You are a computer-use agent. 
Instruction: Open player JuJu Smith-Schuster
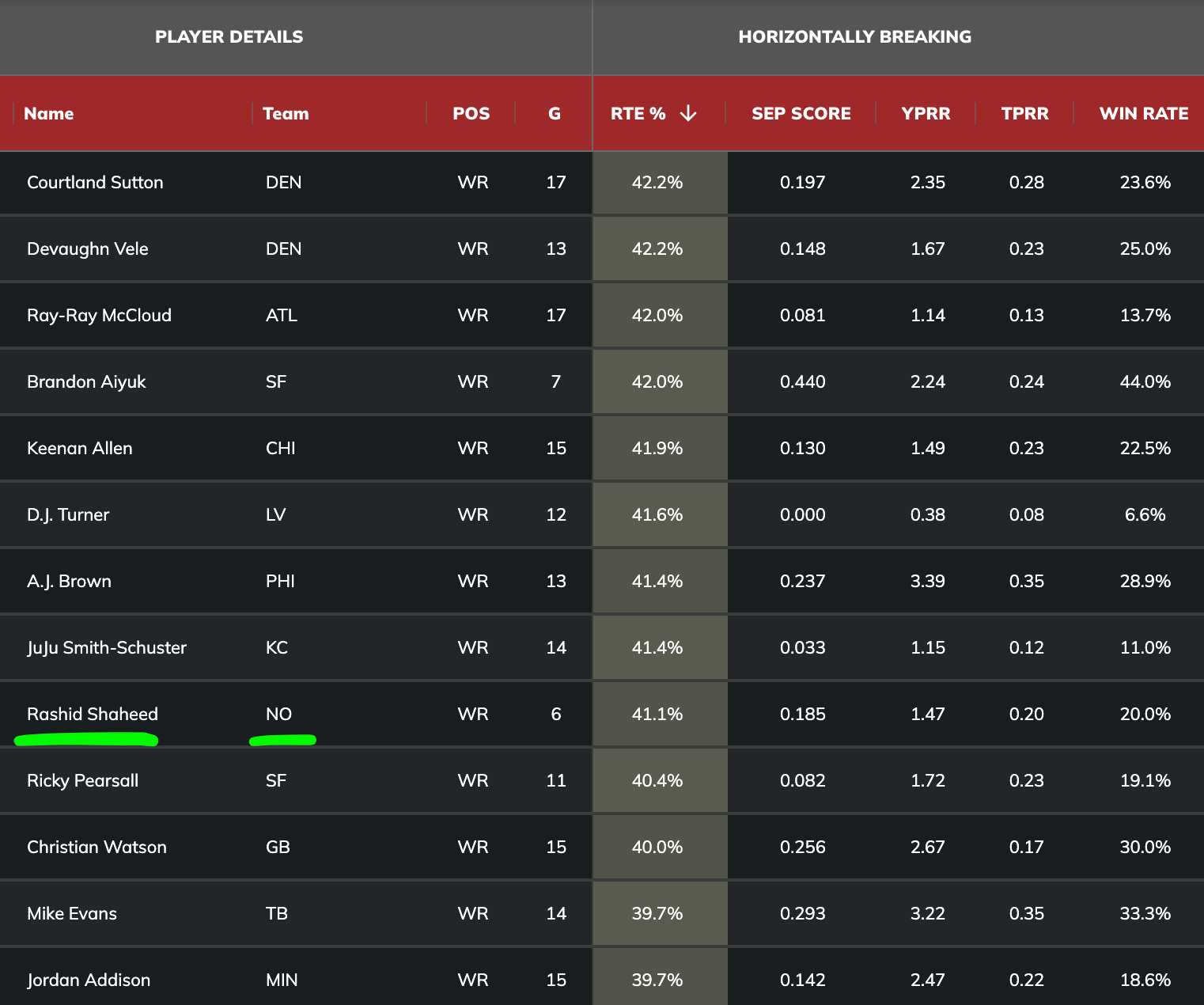click(107, 647)
